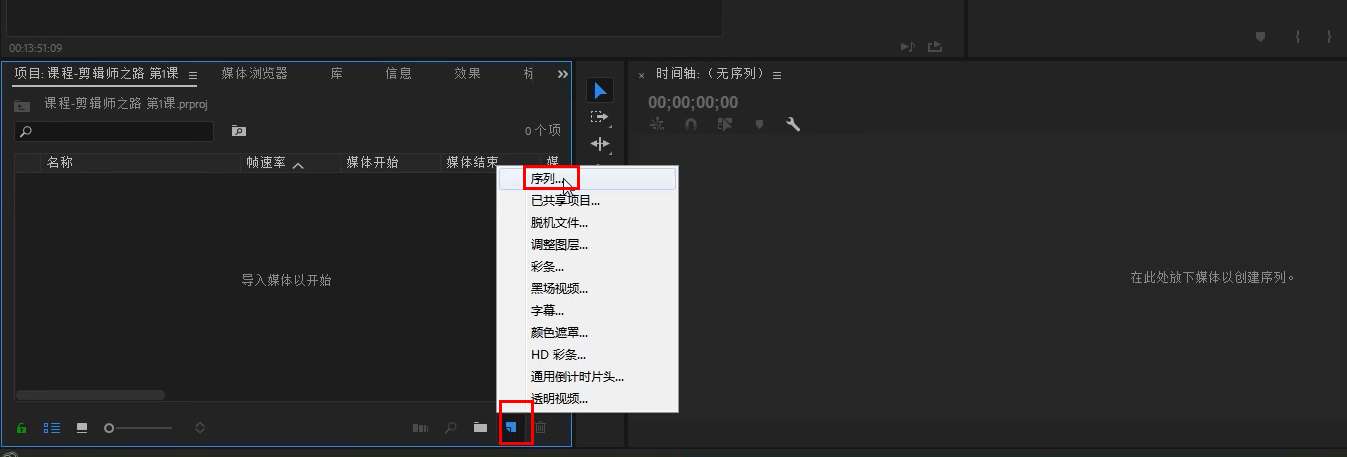The width and height of the screenshot is (1347, 457).
Task: Choose 颜色遮罩... from the menu
Action: coord(588,333)
